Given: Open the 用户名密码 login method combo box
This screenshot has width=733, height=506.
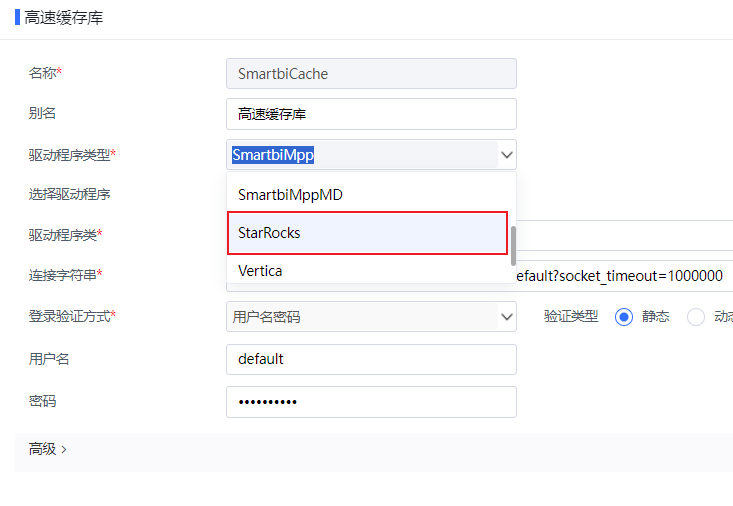Looking at the screenshot, I should tap(371, 317).
